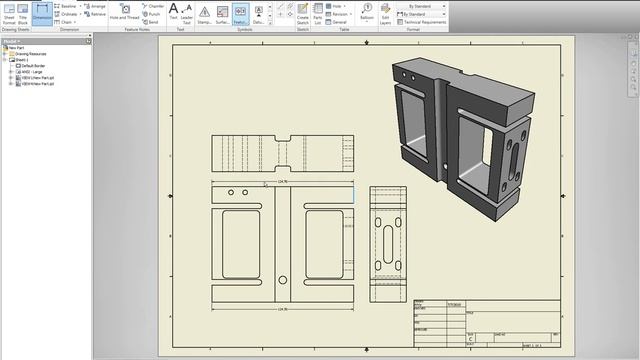Expand the ANSI - Large tree node
640x360 pixels.
(x=11, y=72)
